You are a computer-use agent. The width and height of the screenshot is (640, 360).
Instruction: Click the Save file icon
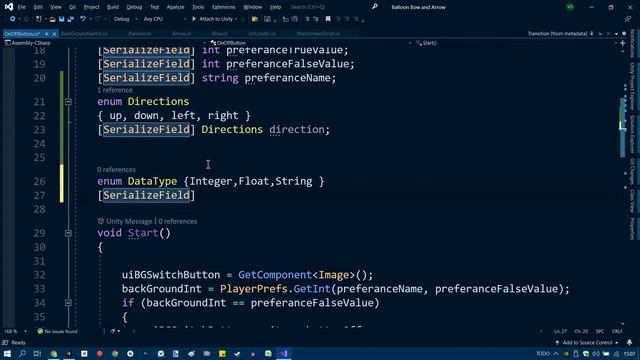[x=61, y=19]
